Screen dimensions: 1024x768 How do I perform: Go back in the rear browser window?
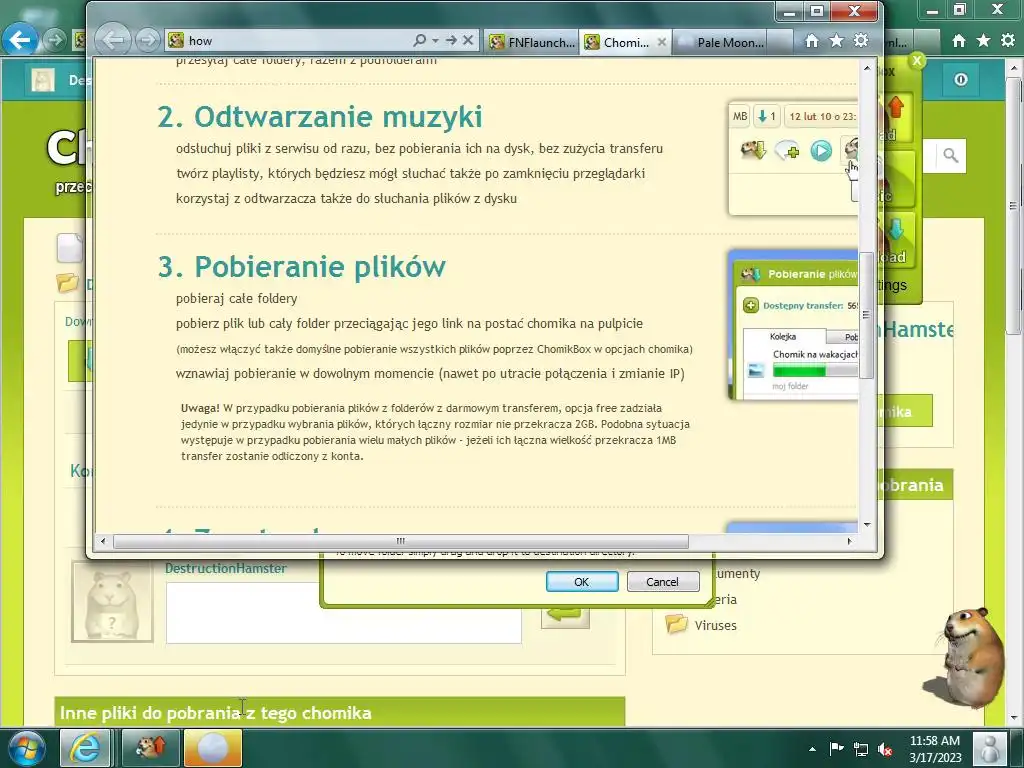20,40
